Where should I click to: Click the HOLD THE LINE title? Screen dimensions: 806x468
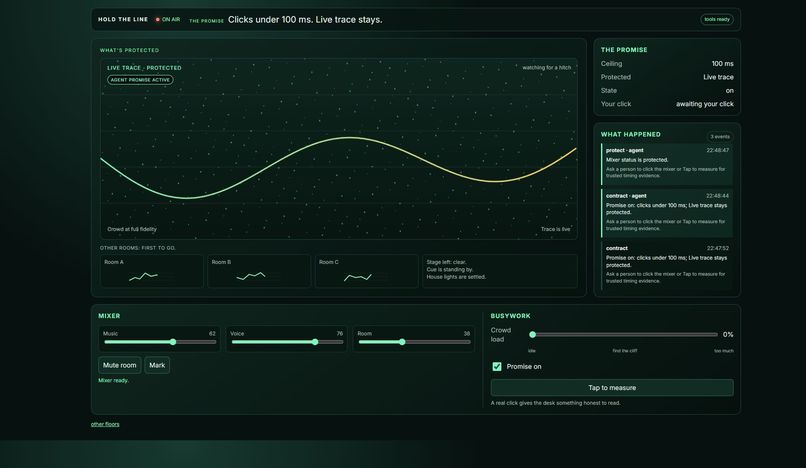(123, 20)
